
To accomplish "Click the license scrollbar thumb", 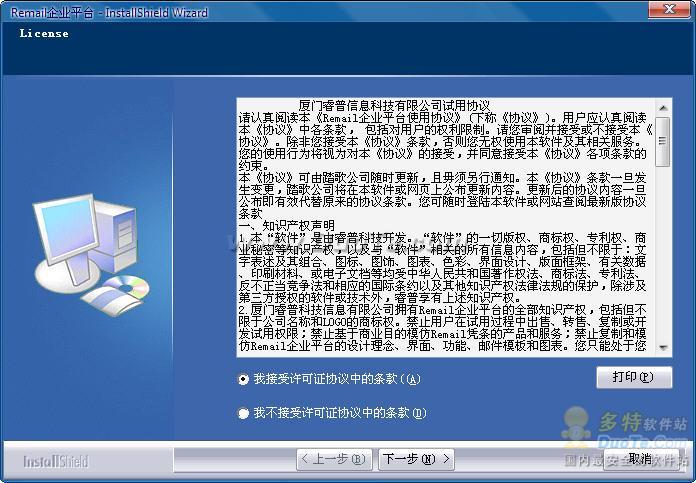I will pos(663,142).
